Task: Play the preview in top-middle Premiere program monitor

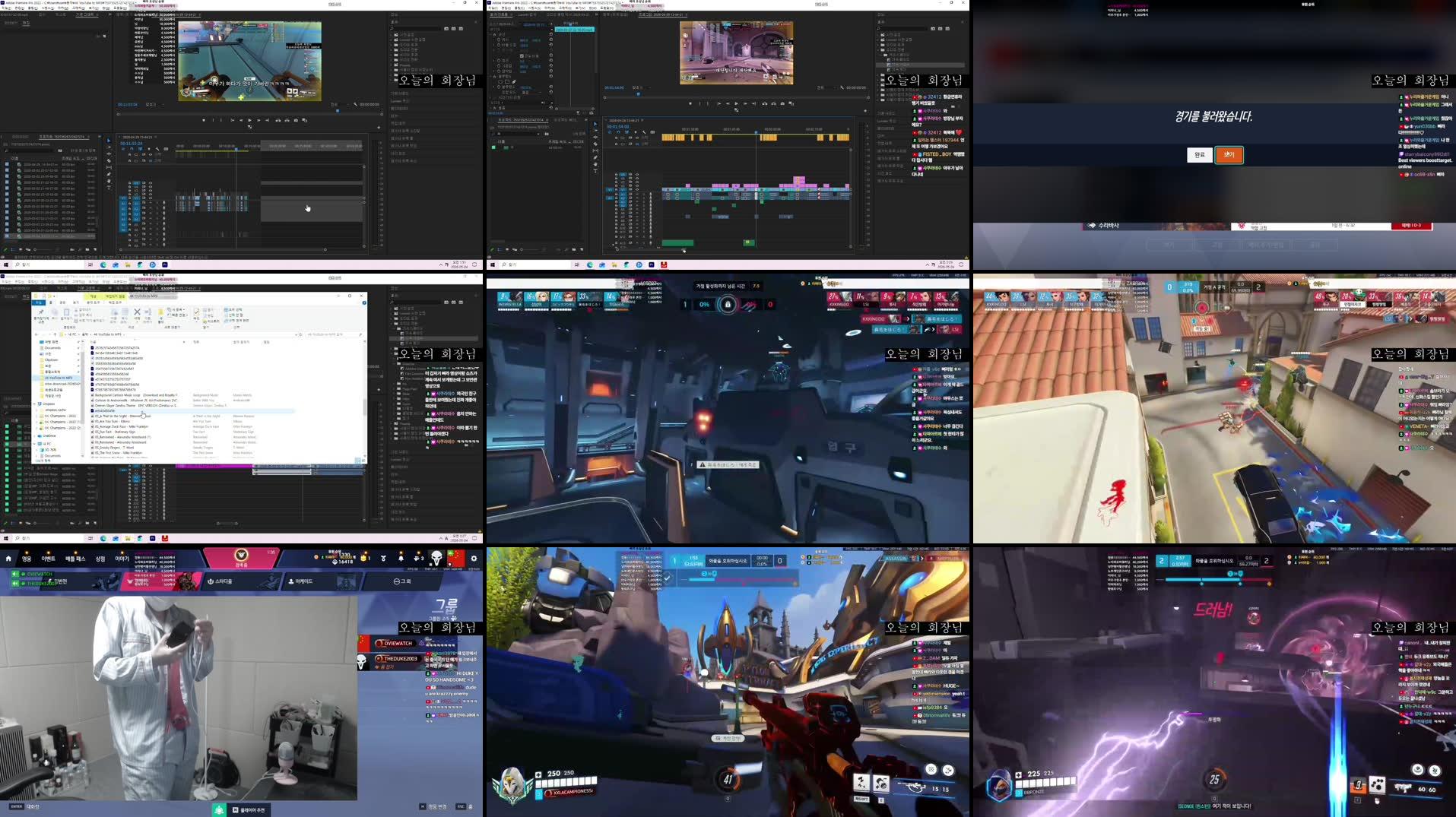Action: (736, 103)
